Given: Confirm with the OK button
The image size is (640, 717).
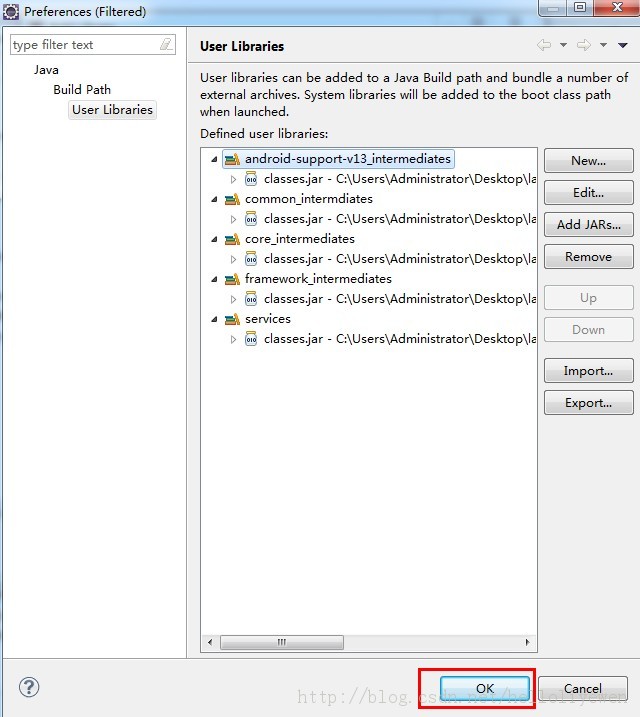Looking at the screenshot, I should [x=485, y=688].
